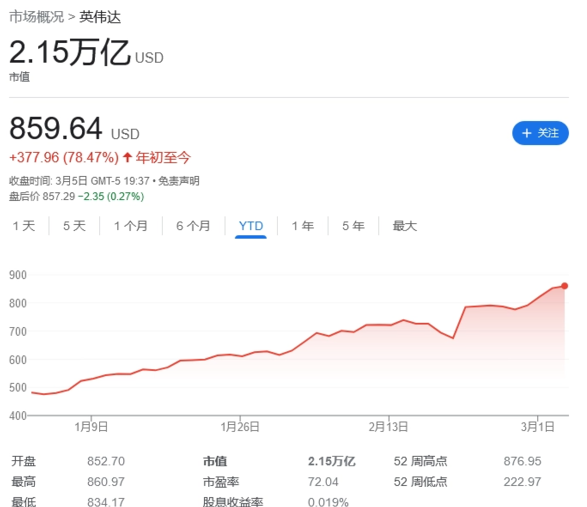Click the 859.64 stock price
Viewport: 587px width, 507px height.
[x=56, y=128]
